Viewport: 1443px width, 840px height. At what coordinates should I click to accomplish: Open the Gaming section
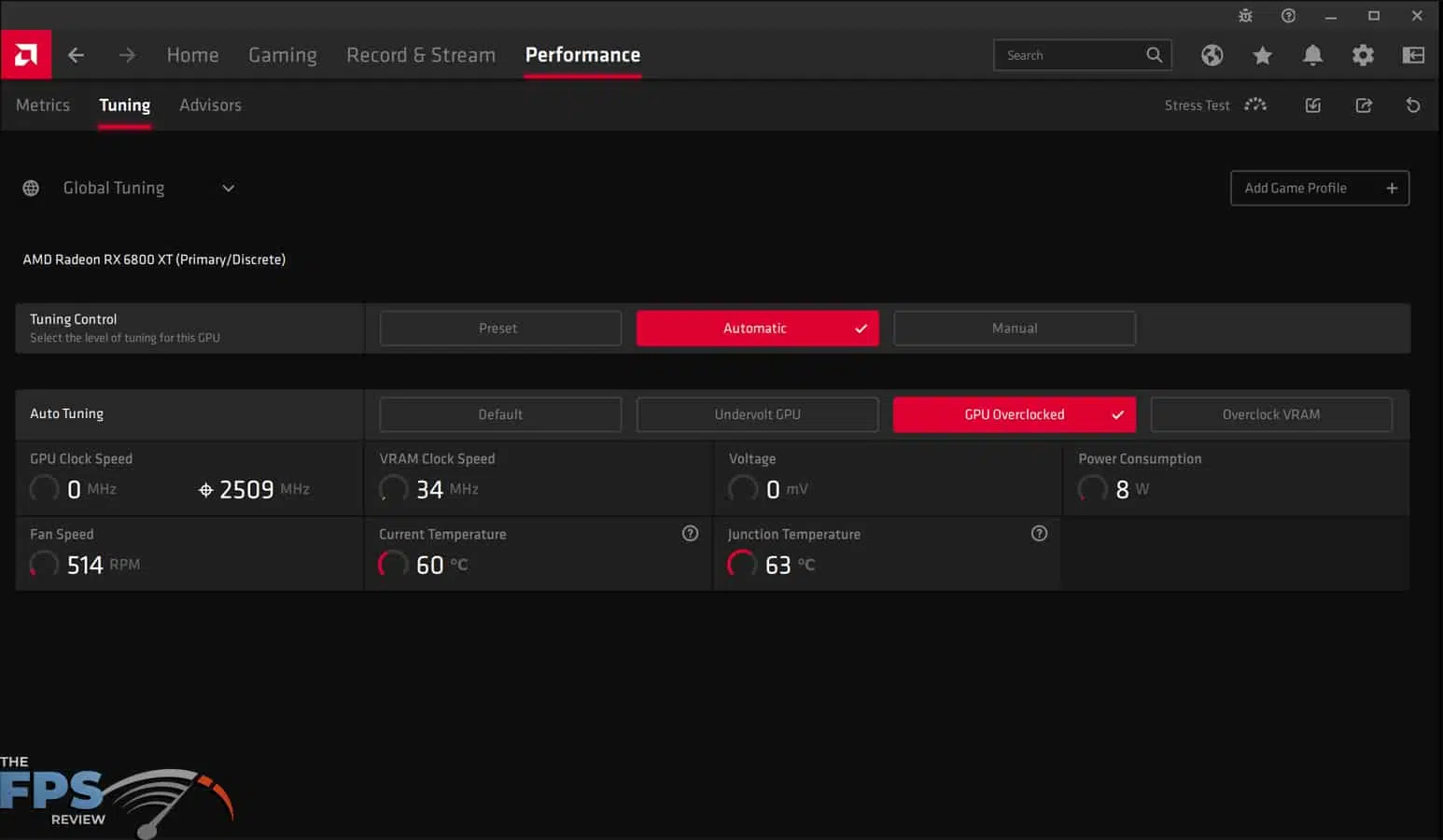click(283, 55)
